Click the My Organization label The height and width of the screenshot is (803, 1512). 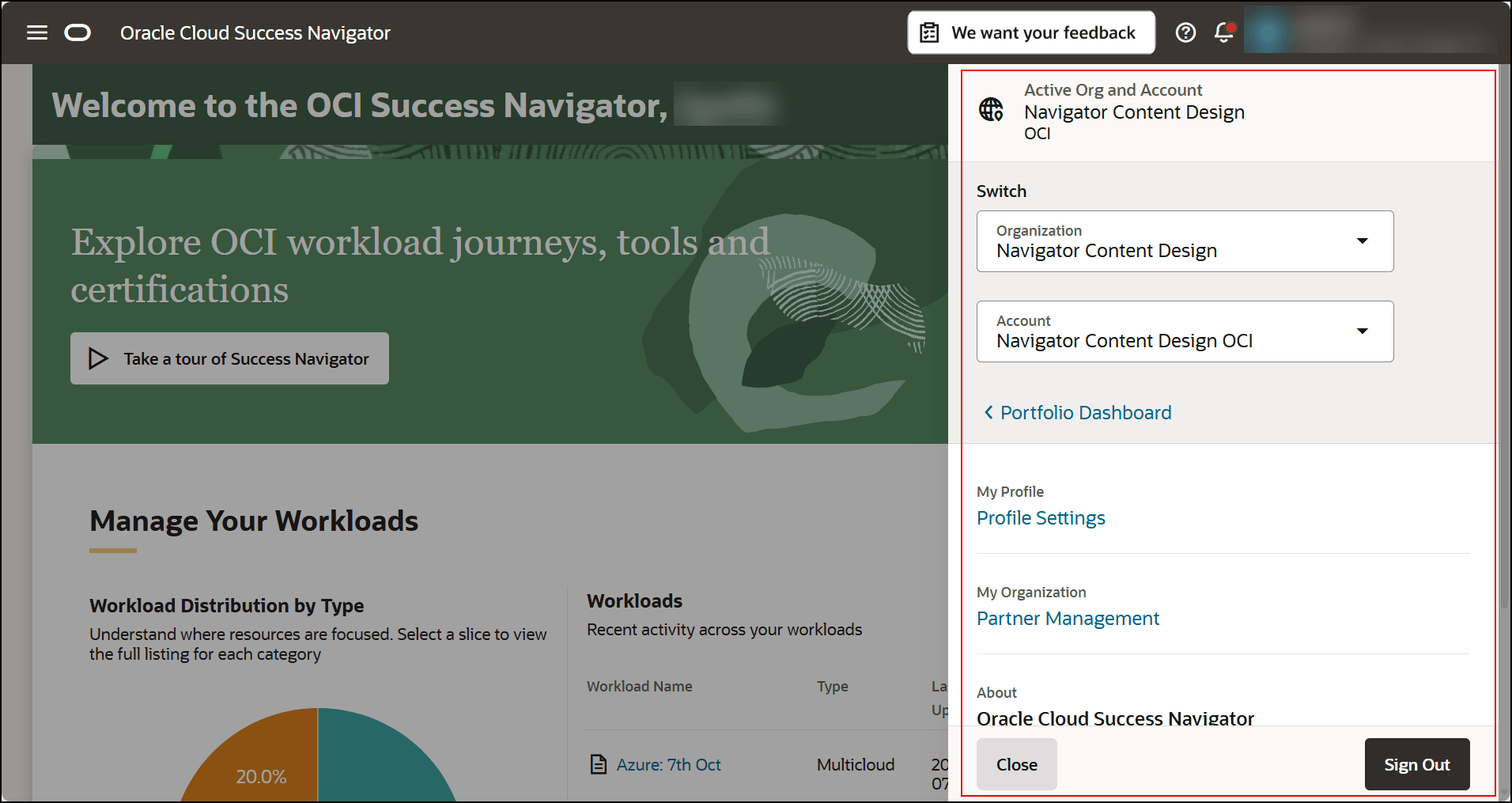click(x=1031, y=592)
